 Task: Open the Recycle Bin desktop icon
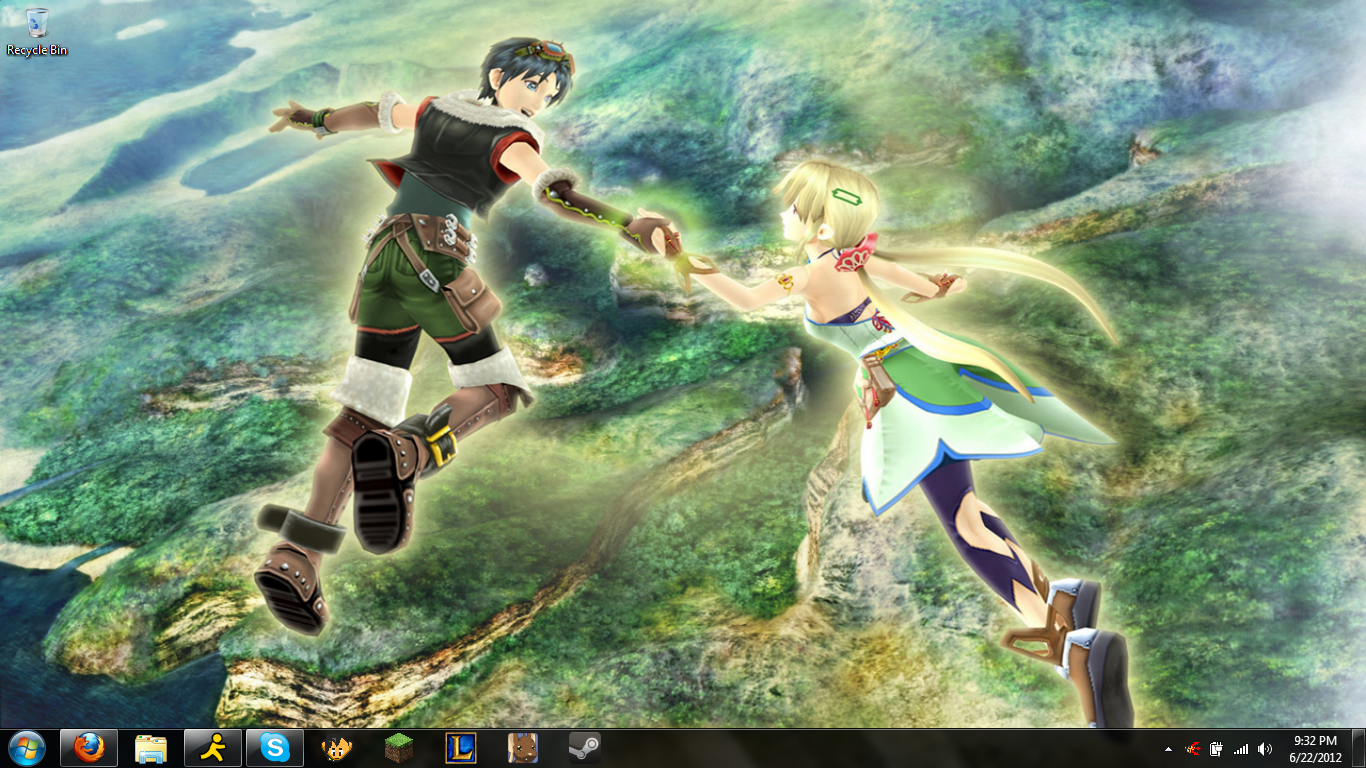(37, 24)
